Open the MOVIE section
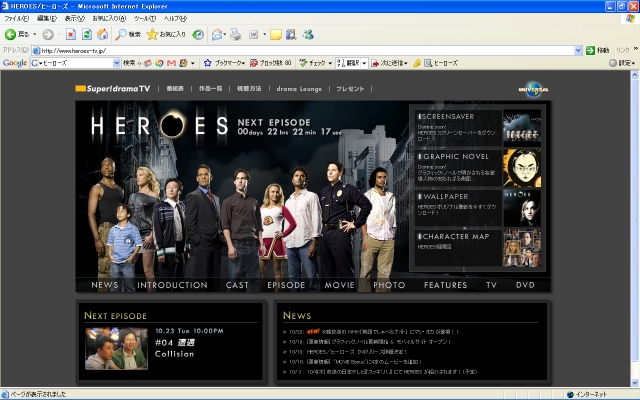The height and width of the screenshot is (400, 640). (x=340, y=285)
